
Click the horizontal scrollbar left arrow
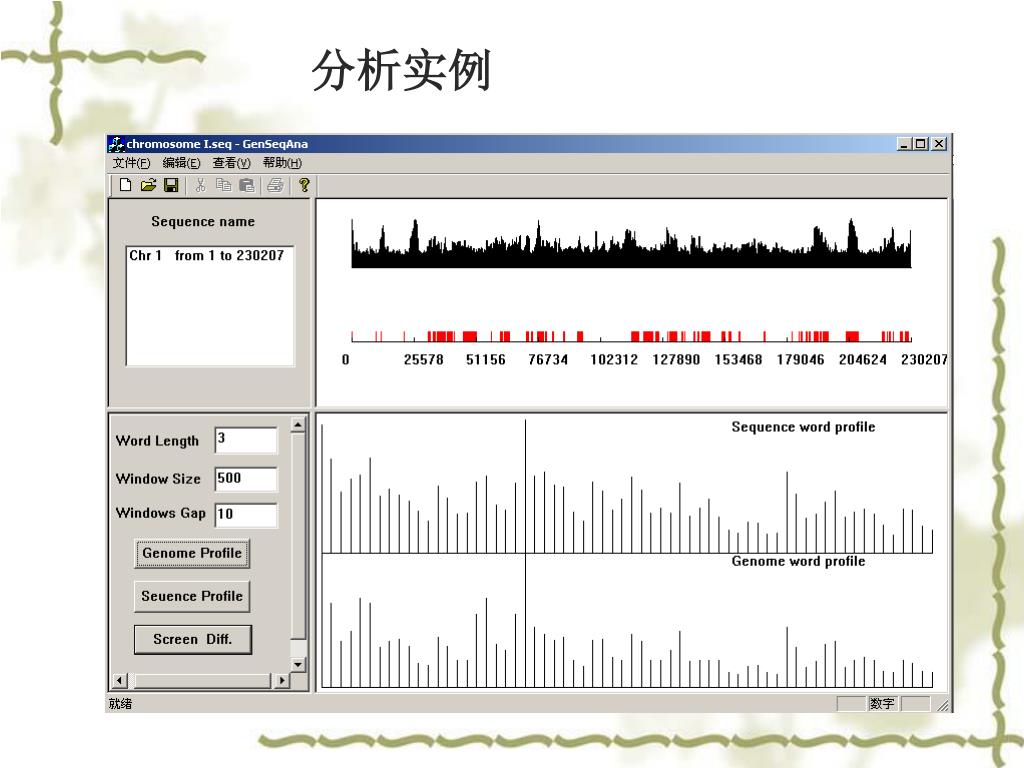point(119,680)
